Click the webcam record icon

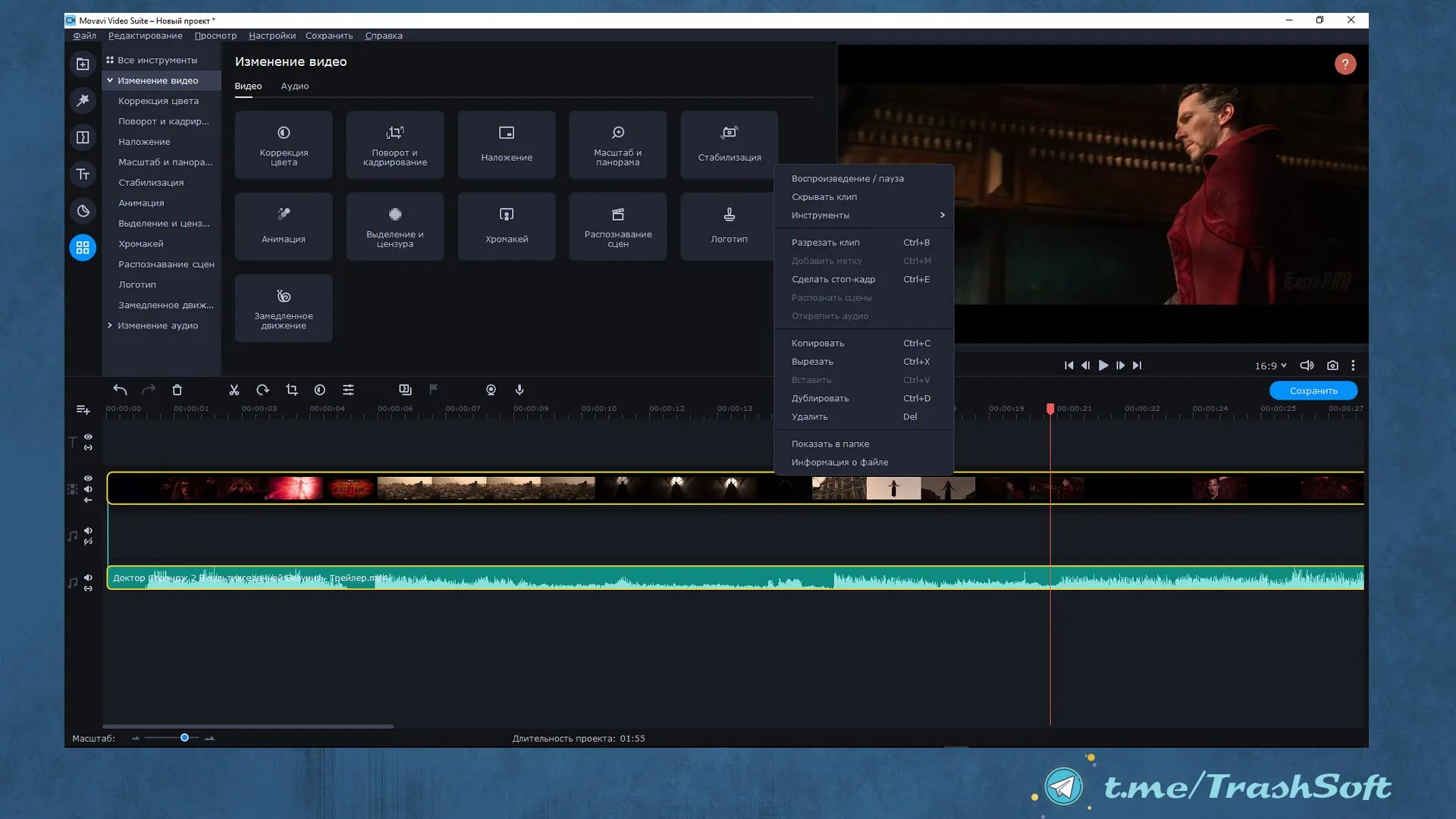click(x=491, y=390)
